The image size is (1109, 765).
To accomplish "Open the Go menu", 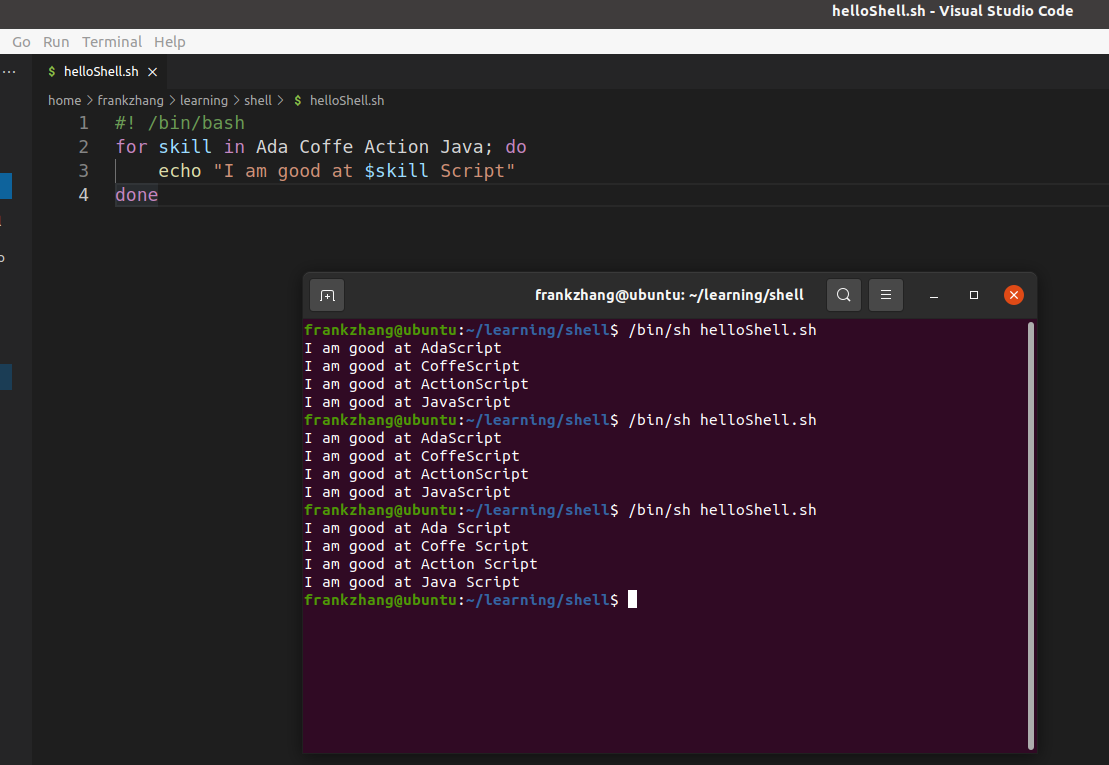I will pyautogui.click(x=21, y=42).
